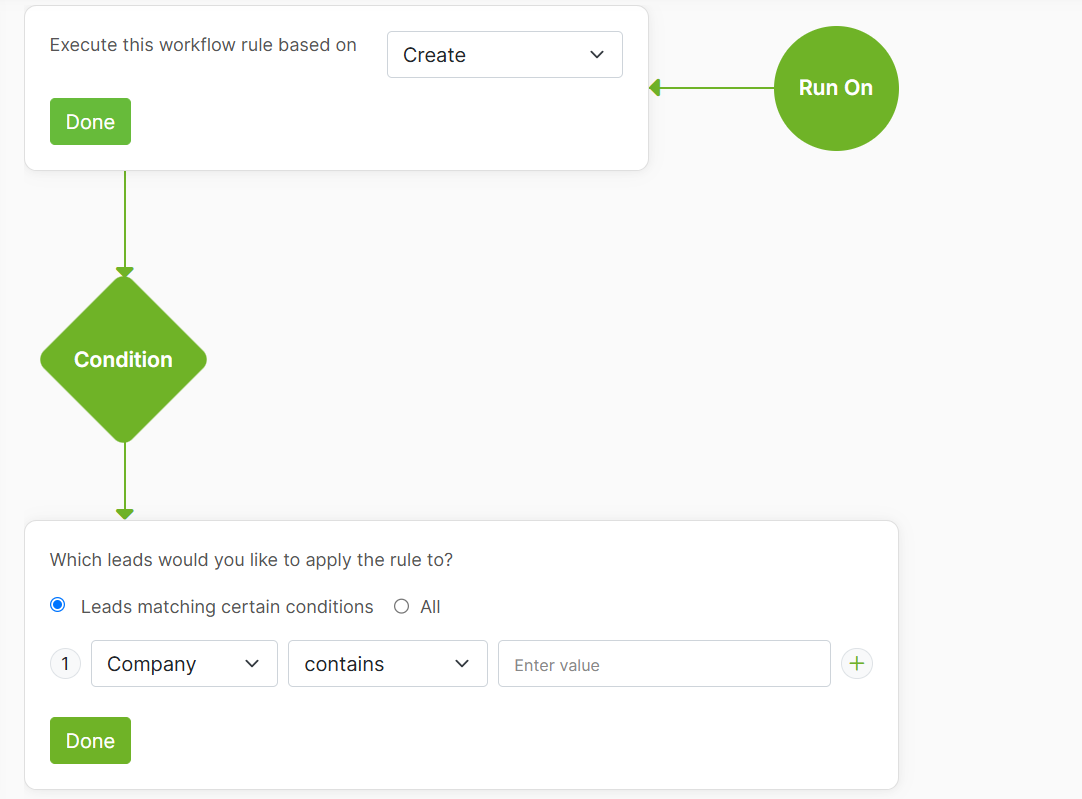
Task: Click the Execute this workflow rule text
Action: click(x=203, y=45)
